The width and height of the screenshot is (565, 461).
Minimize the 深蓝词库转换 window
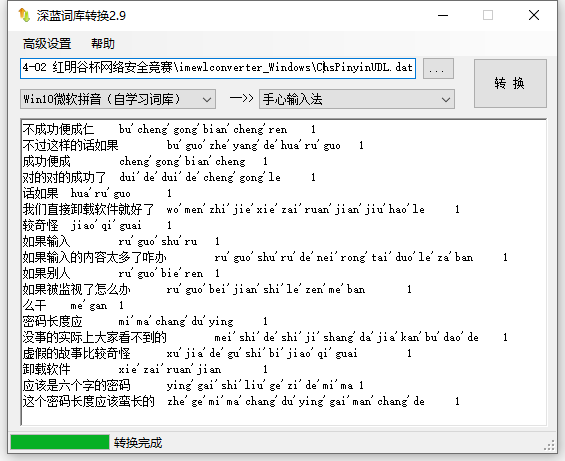click(x=443, y=15)
